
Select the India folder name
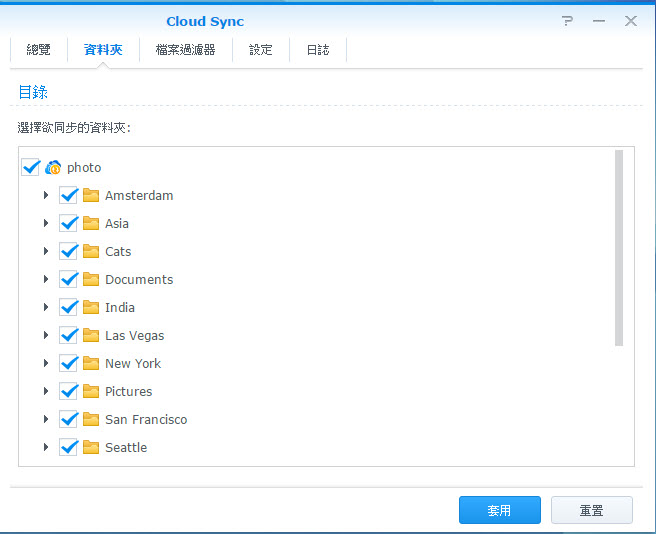[120, 308]
